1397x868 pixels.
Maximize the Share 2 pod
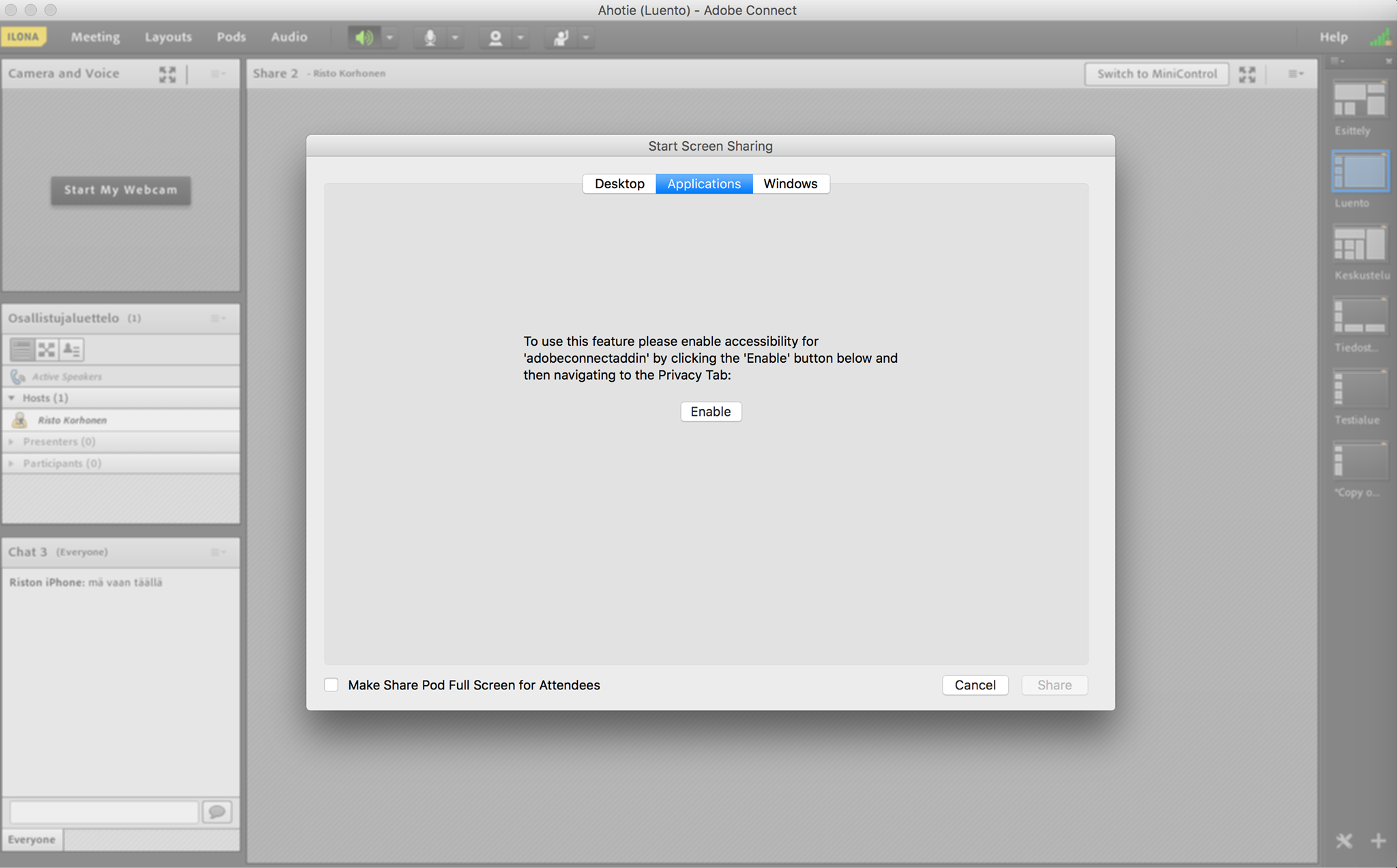pyautogui.click(x=1248, y=74)
